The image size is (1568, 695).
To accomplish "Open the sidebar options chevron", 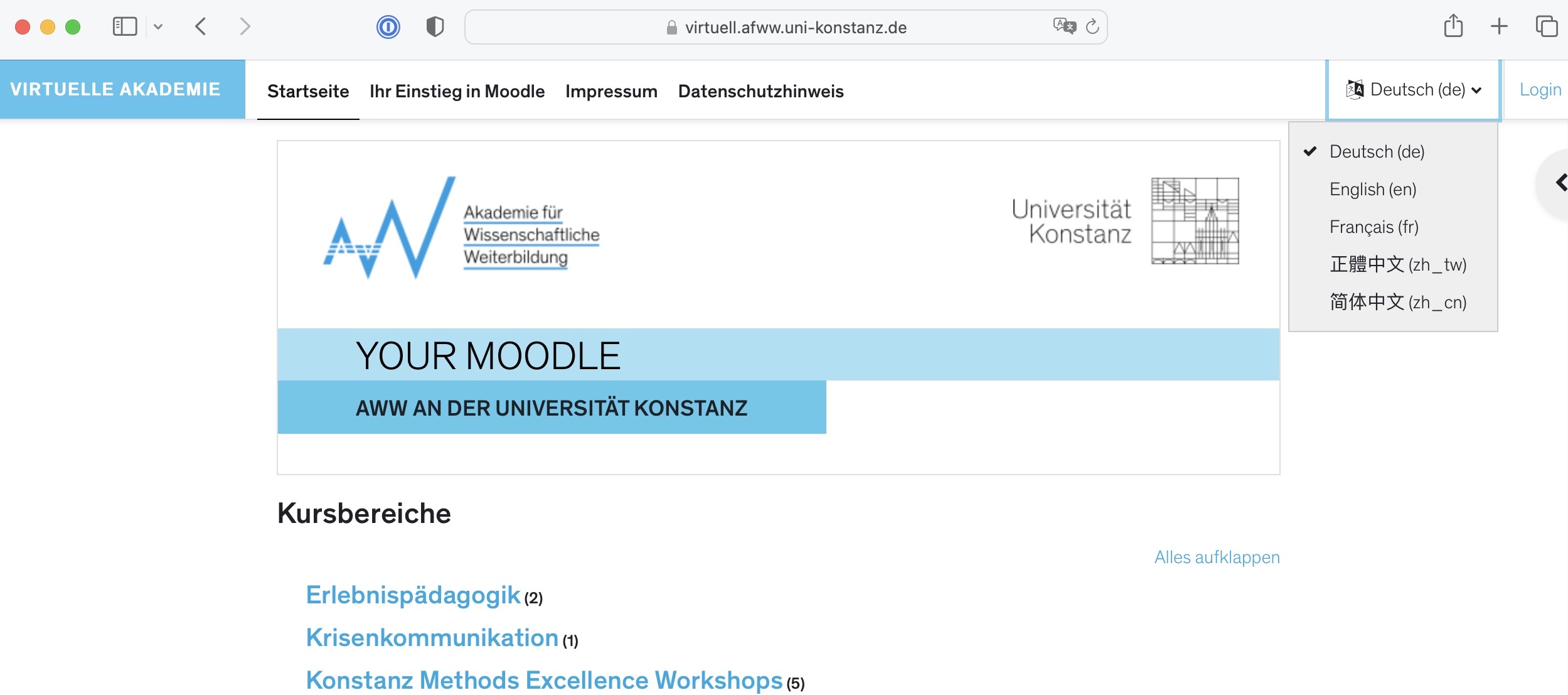I will pos(158,26).
